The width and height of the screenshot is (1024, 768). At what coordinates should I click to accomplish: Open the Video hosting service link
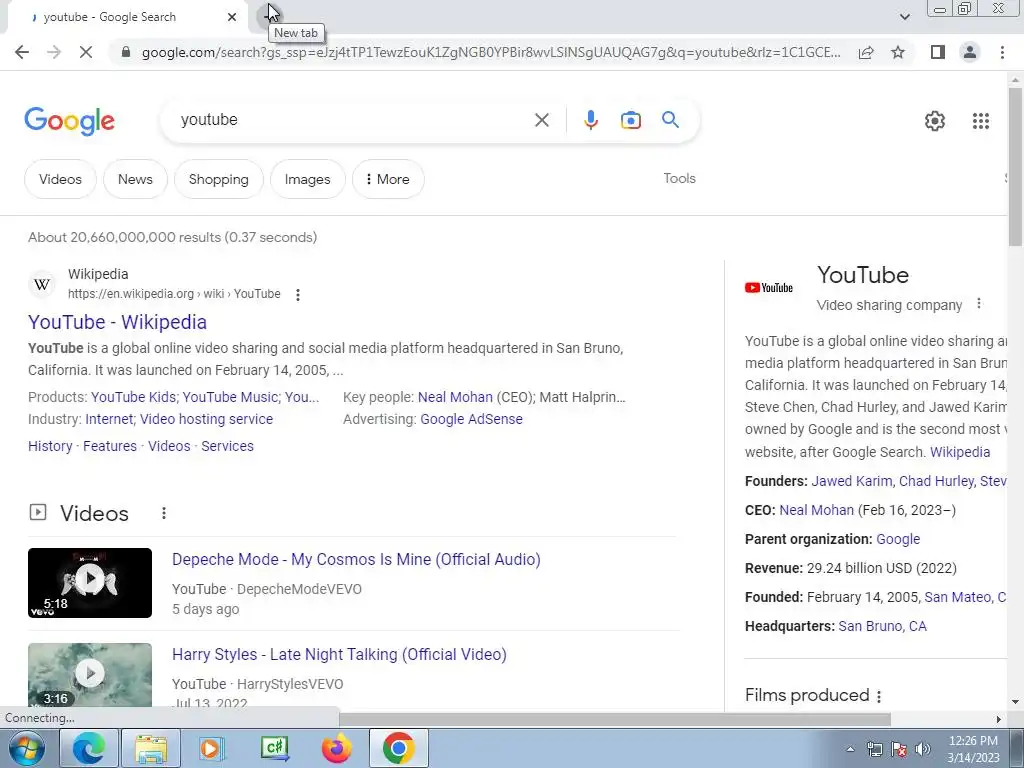(206, 419)
